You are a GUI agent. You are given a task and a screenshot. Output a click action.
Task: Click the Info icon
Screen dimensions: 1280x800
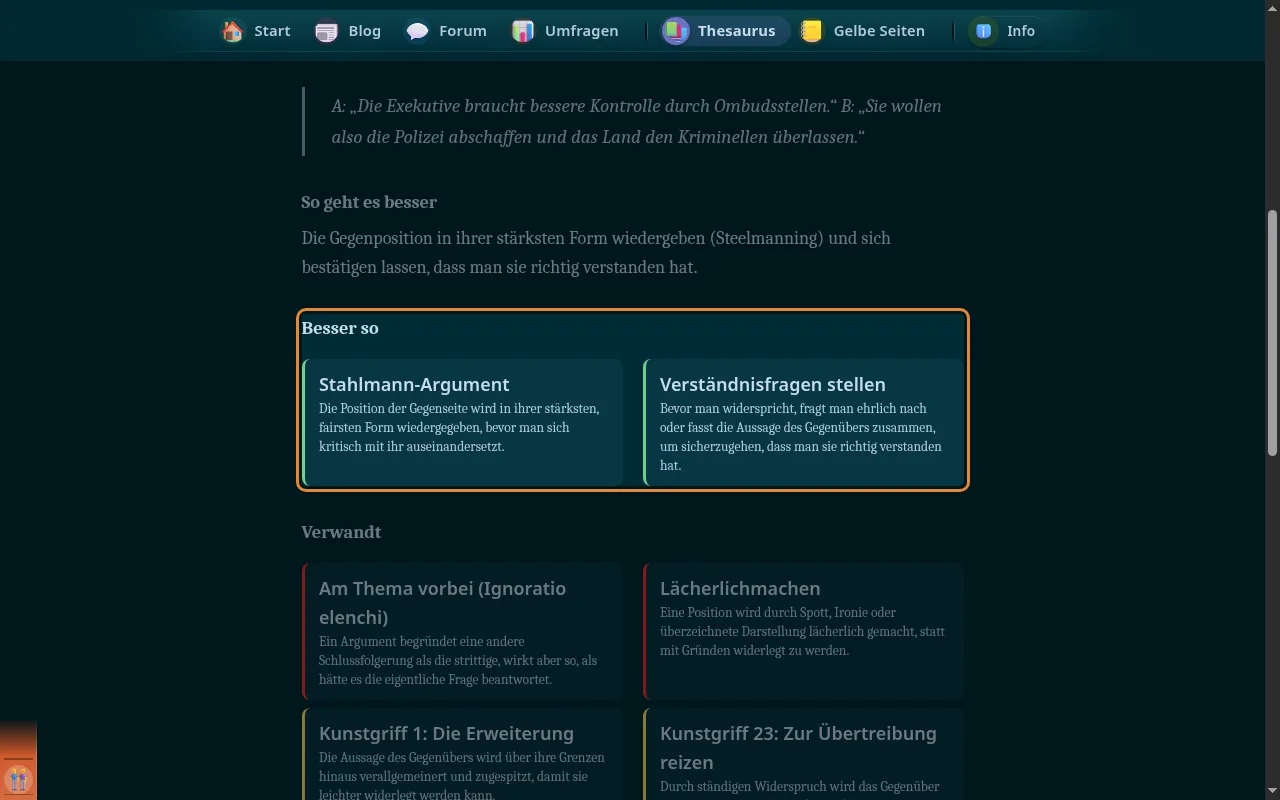(984, 31)
